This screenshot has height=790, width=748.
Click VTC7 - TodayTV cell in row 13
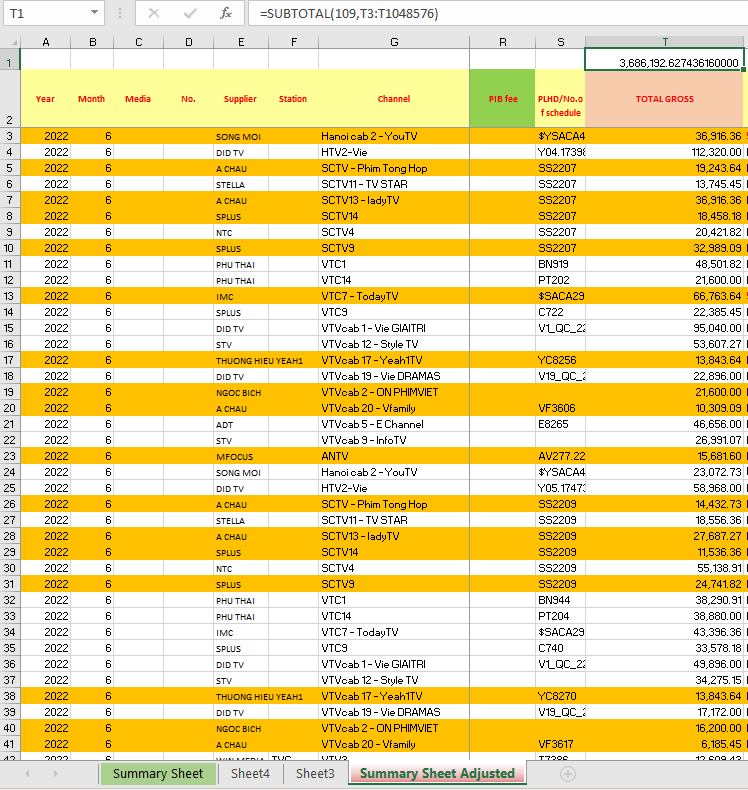(x=394, y=296)
